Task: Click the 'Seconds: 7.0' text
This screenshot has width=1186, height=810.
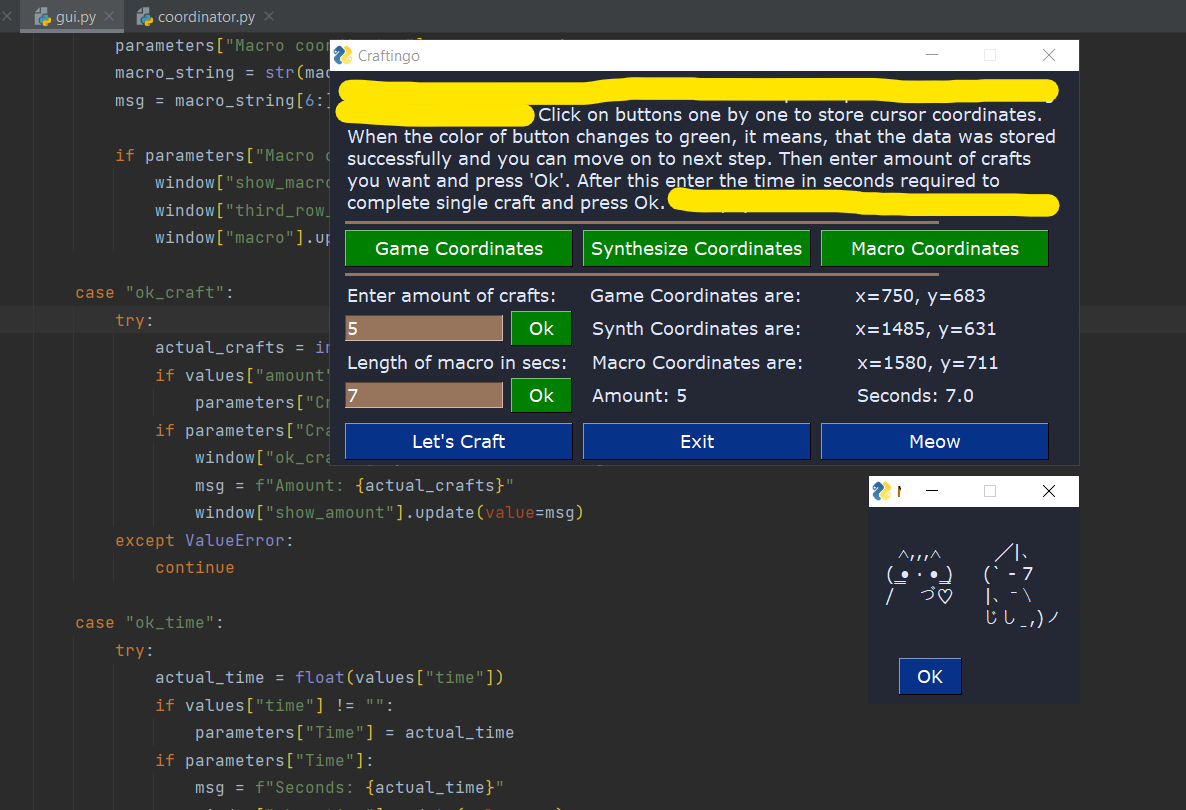Action: point(915,396)
